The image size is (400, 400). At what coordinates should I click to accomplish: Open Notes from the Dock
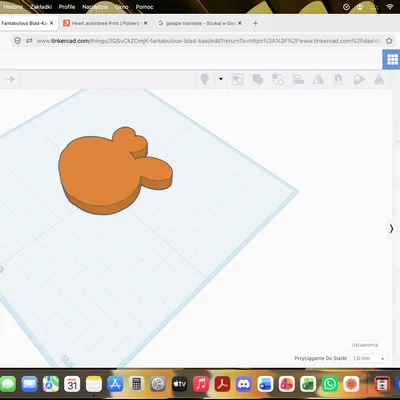pos(94,384)
